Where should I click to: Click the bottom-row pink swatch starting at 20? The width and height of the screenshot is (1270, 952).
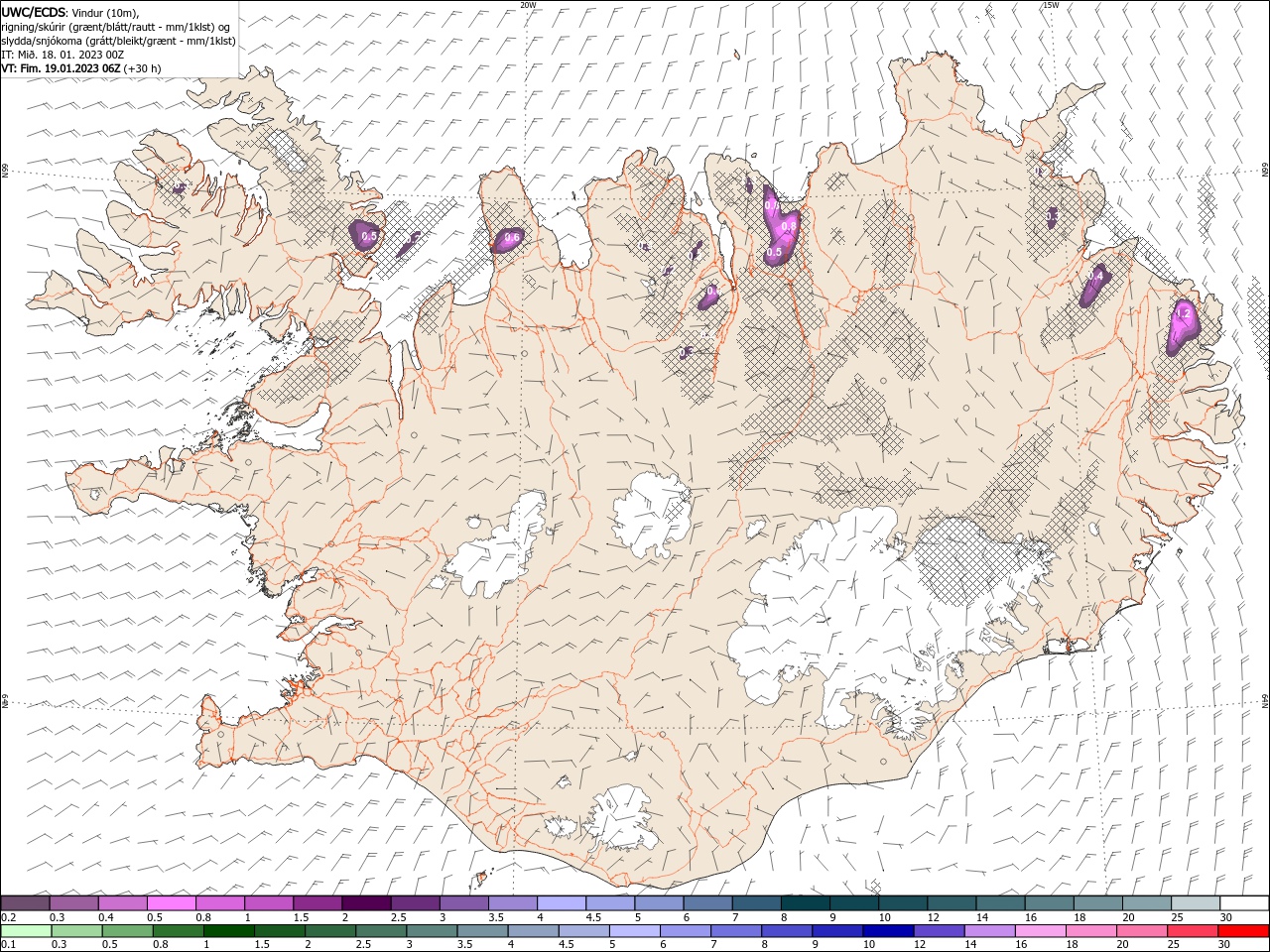coord(1141,930)
